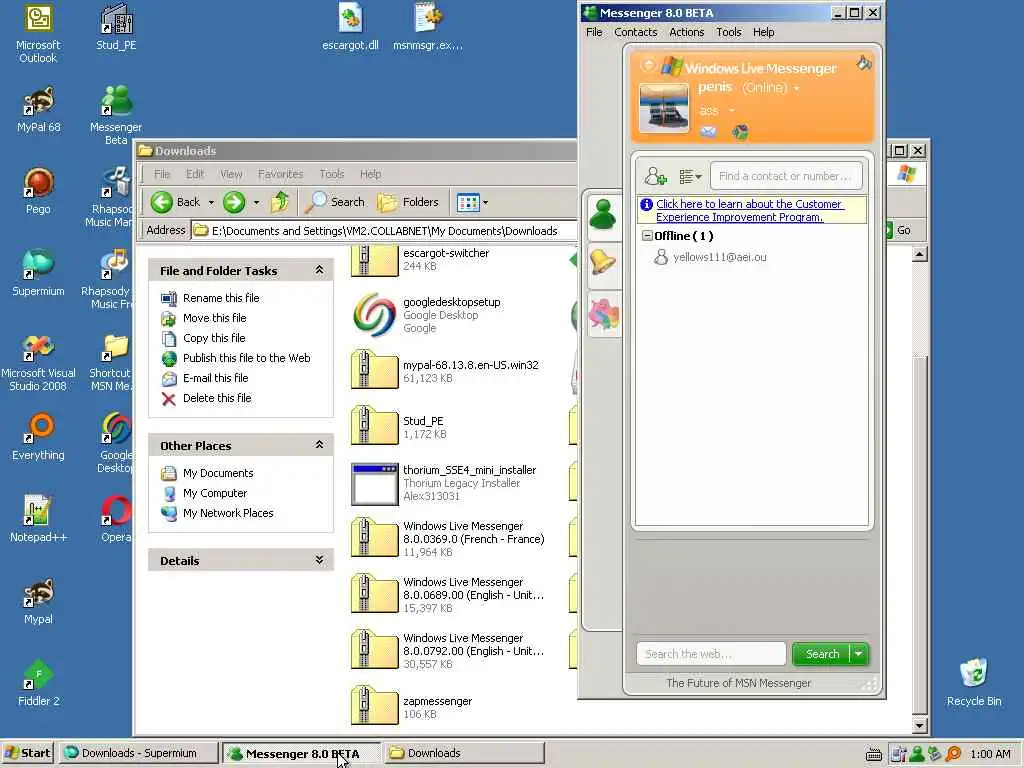Screen dimensions: 1024x768
Task: Click Copy this file
Action: [x=214, y=338]
